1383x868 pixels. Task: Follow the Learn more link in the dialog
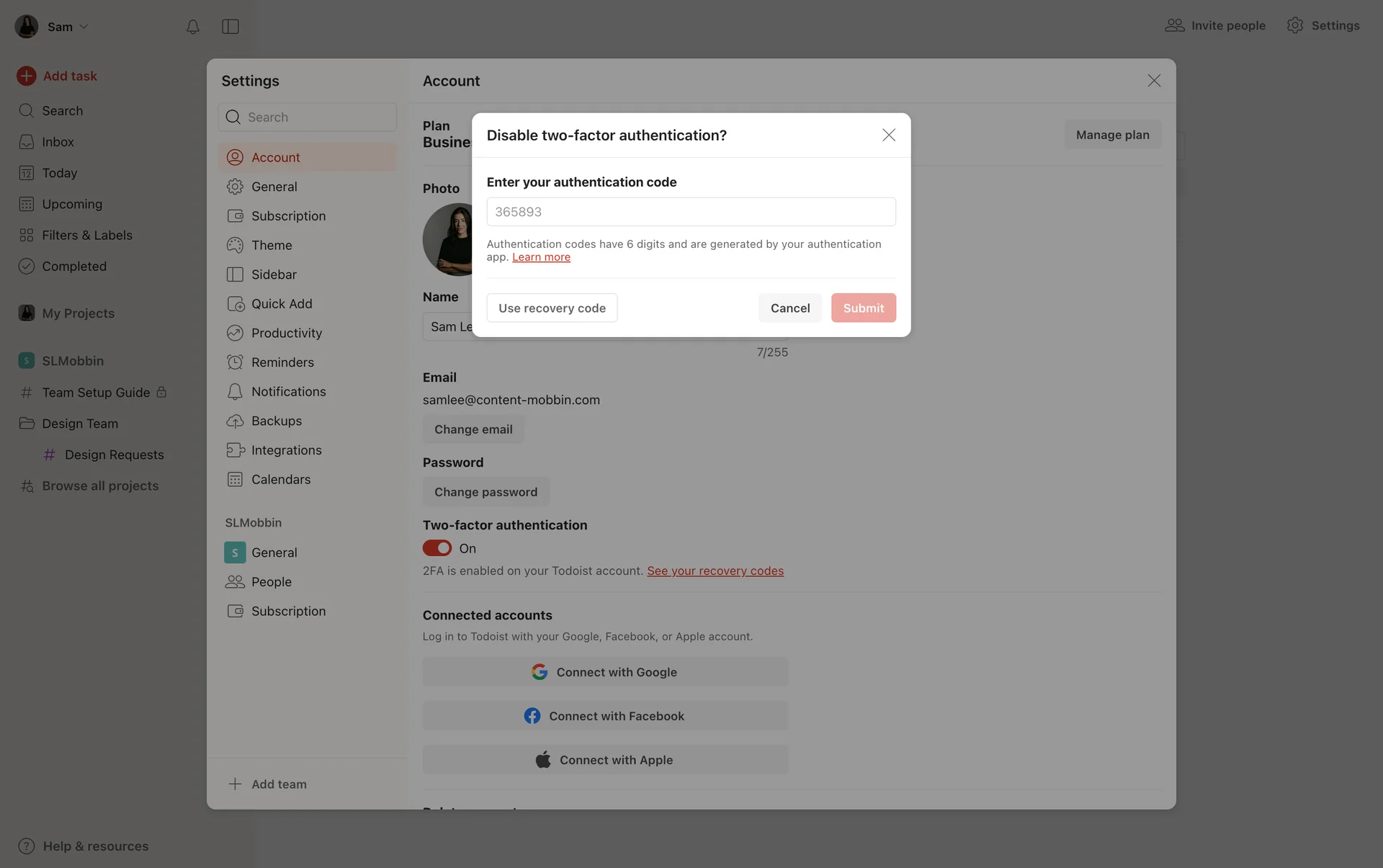[541, 257]
